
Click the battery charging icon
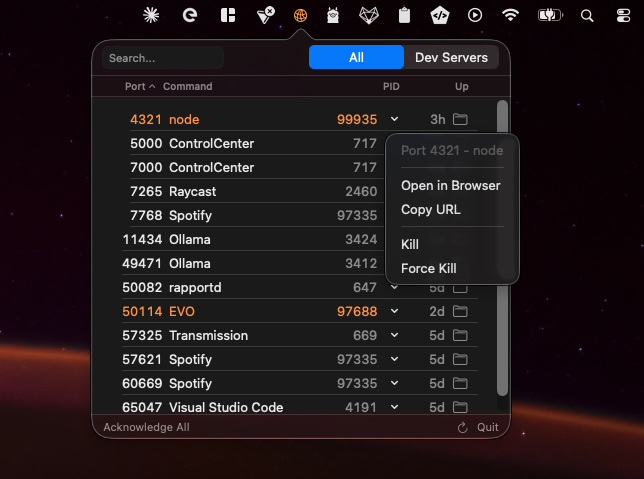click(x=550, y=16)
